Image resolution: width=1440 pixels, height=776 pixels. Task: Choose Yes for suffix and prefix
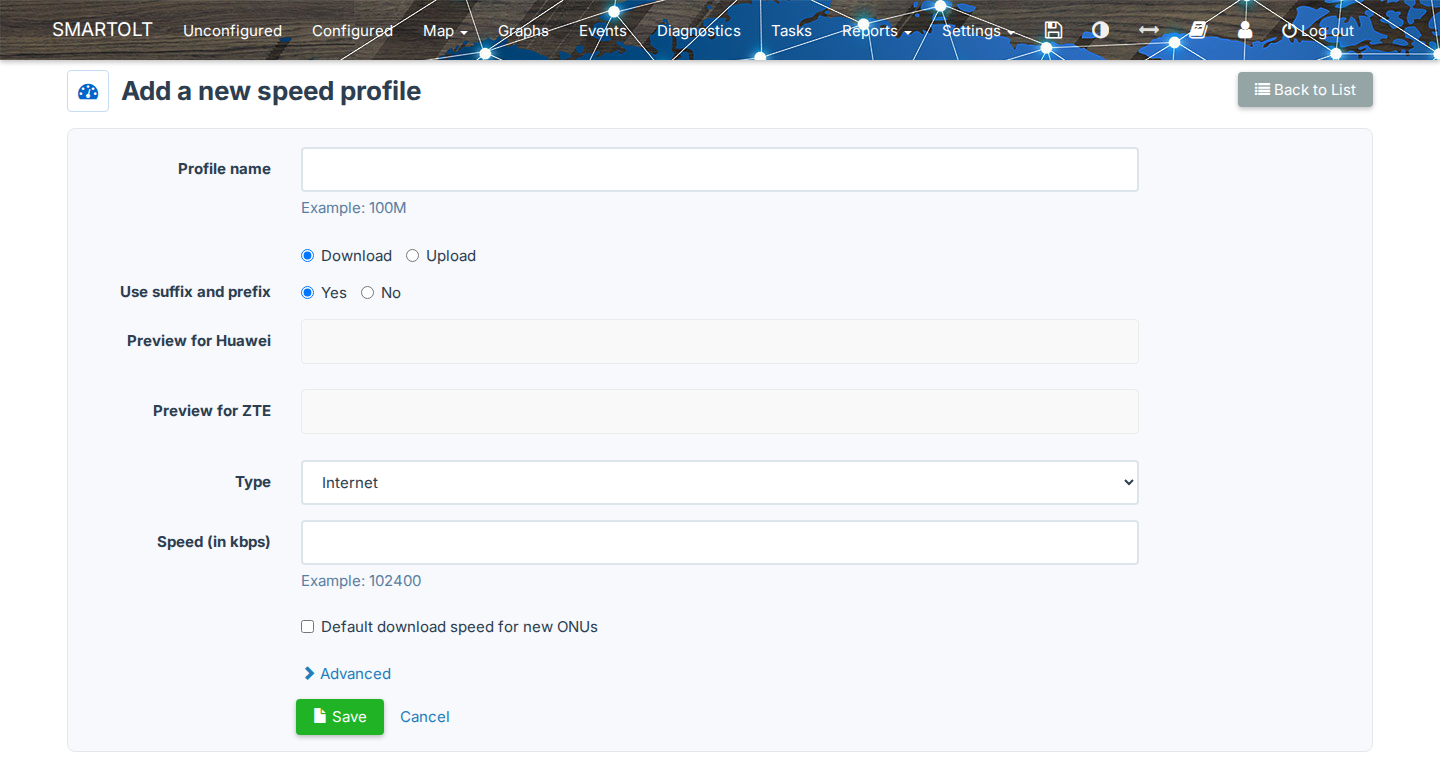(308, 293)
